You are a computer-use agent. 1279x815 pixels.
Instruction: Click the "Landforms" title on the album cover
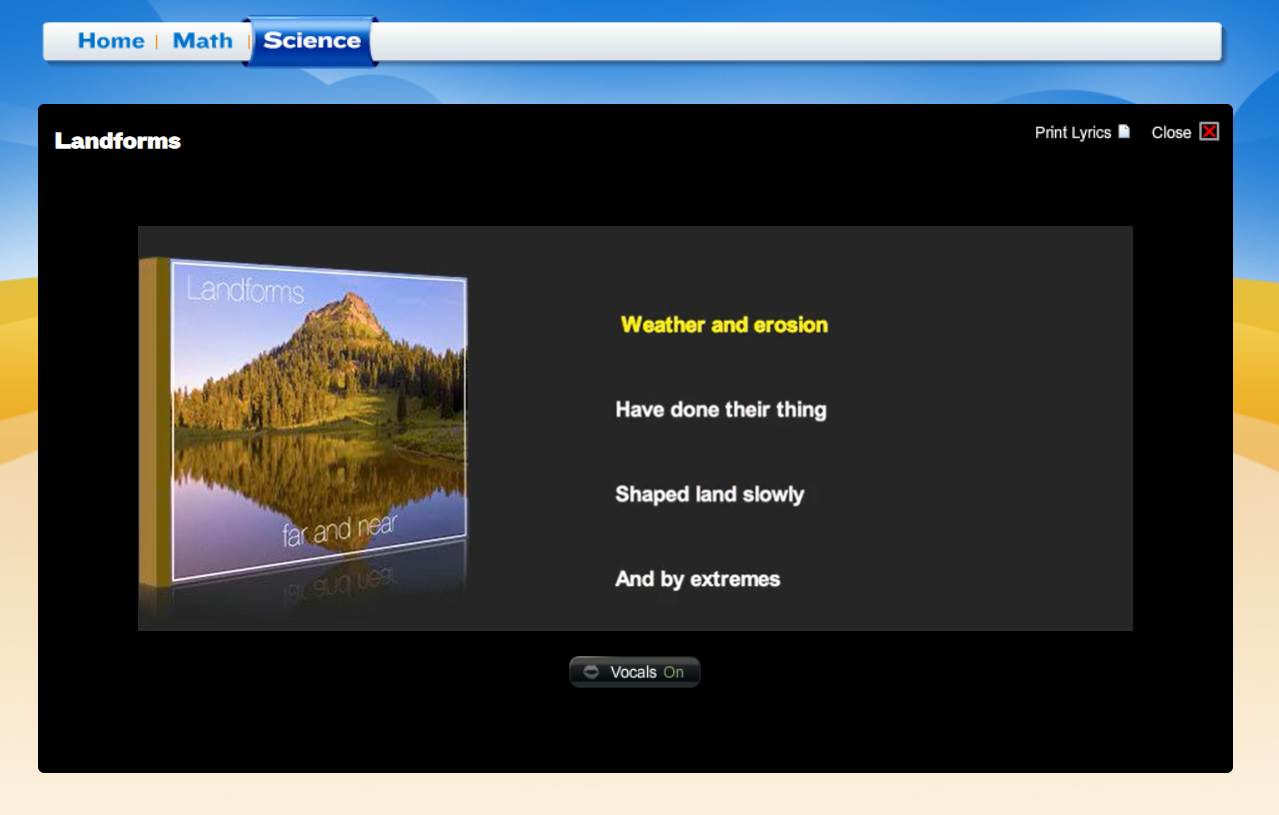pyautogui.click(x=245, y=291)
